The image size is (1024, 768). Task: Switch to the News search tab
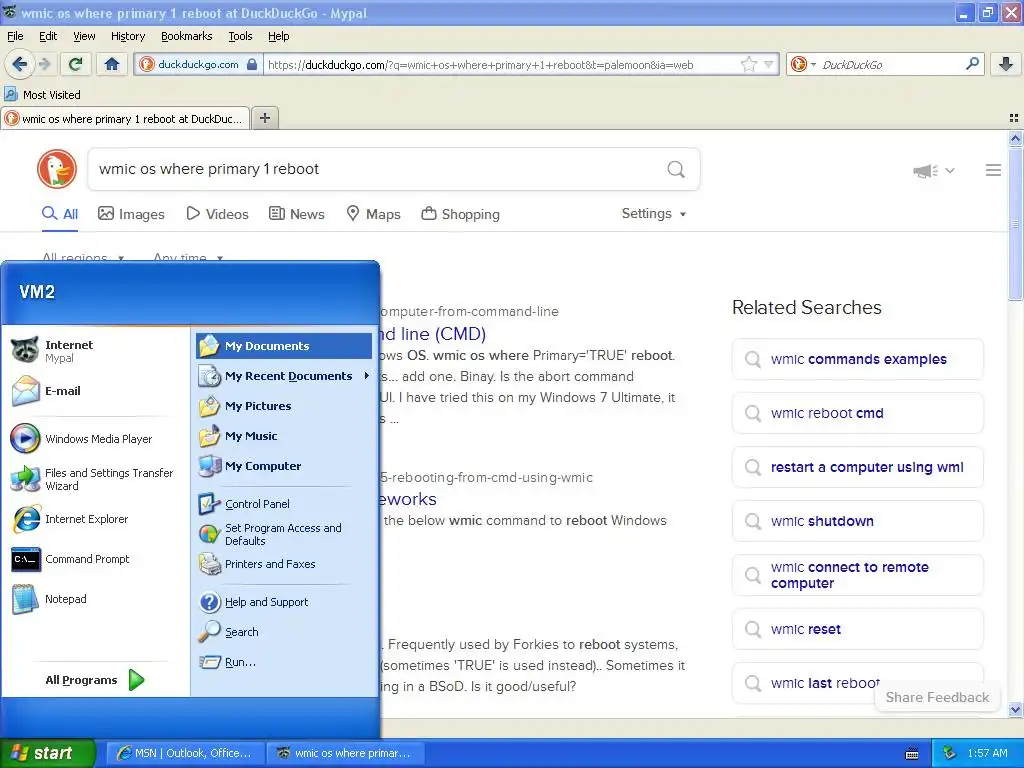(x=297, y=214)
